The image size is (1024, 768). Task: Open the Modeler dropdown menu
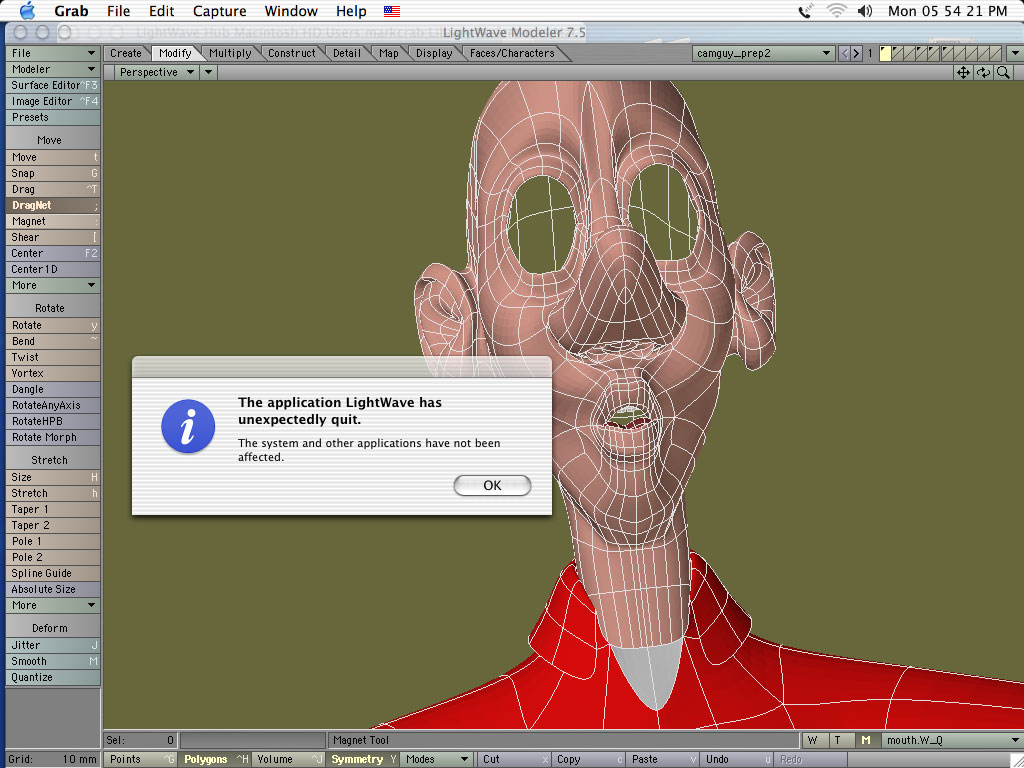tap(53, 69)
